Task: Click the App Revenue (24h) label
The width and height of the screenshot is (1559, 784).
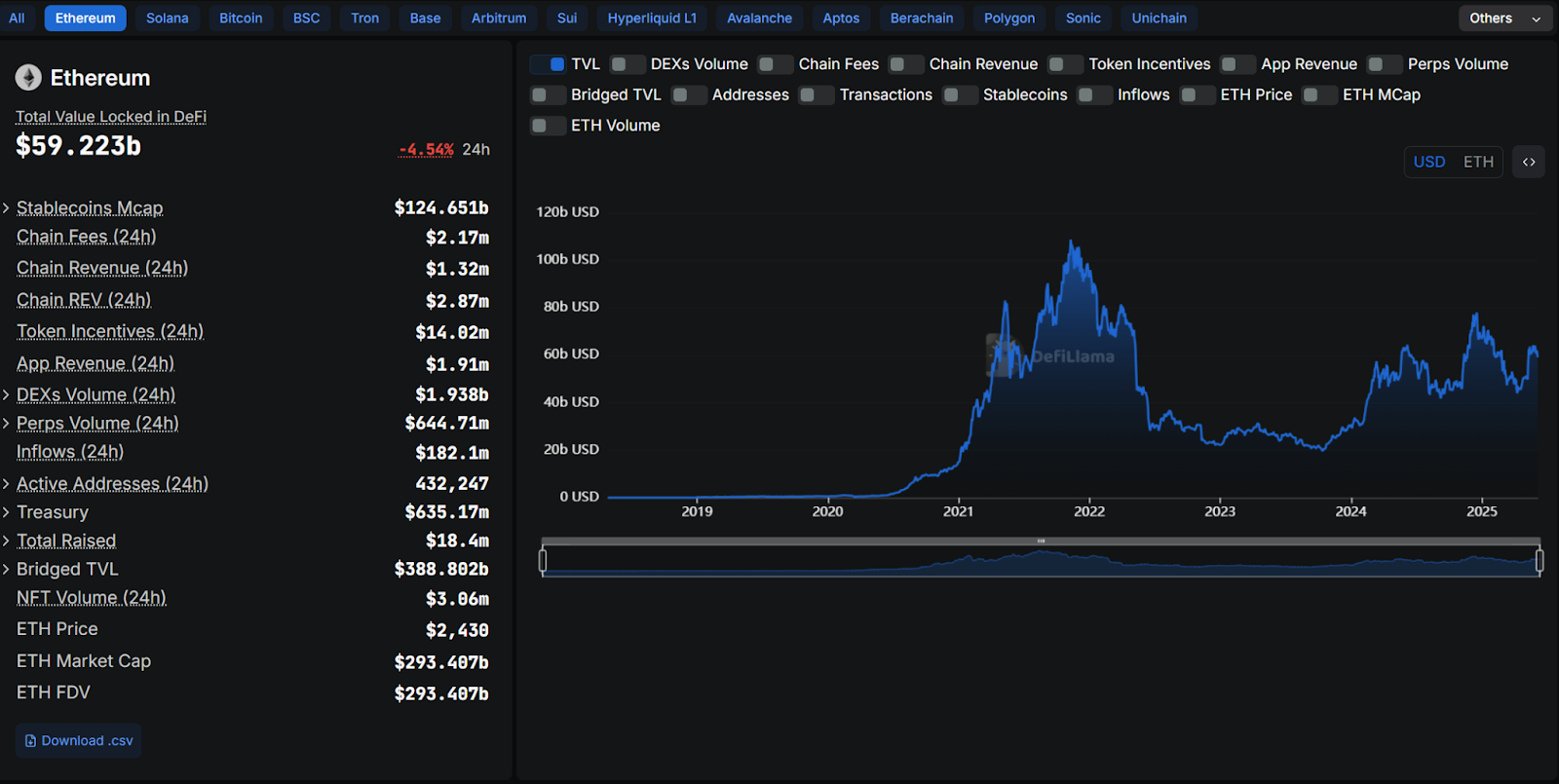Action: click(x=95, y=363)
